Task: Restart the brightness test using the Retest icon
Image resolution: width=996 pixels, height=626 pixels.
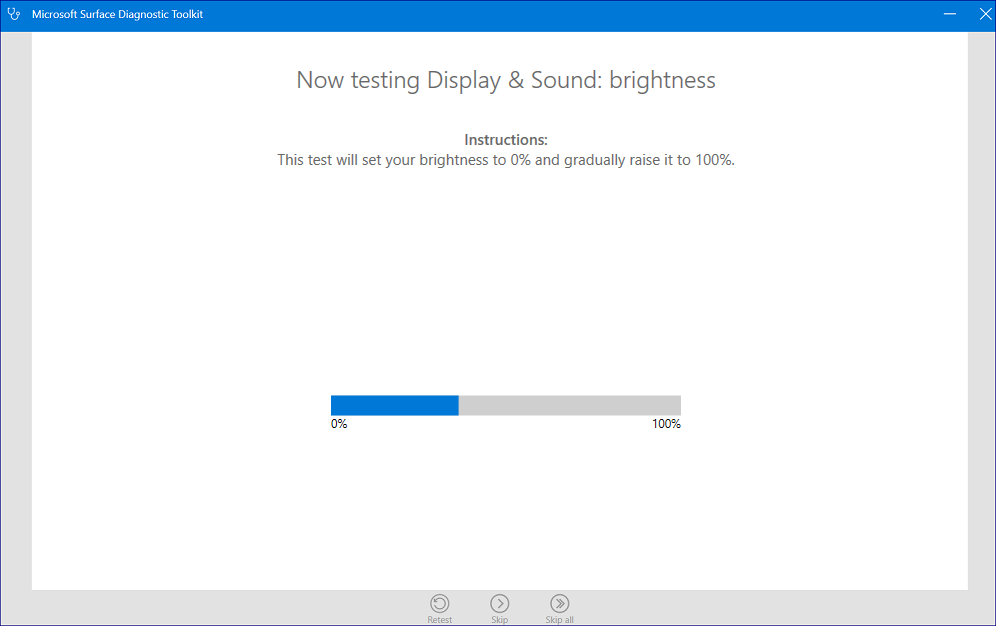Action: coord(440,604)
